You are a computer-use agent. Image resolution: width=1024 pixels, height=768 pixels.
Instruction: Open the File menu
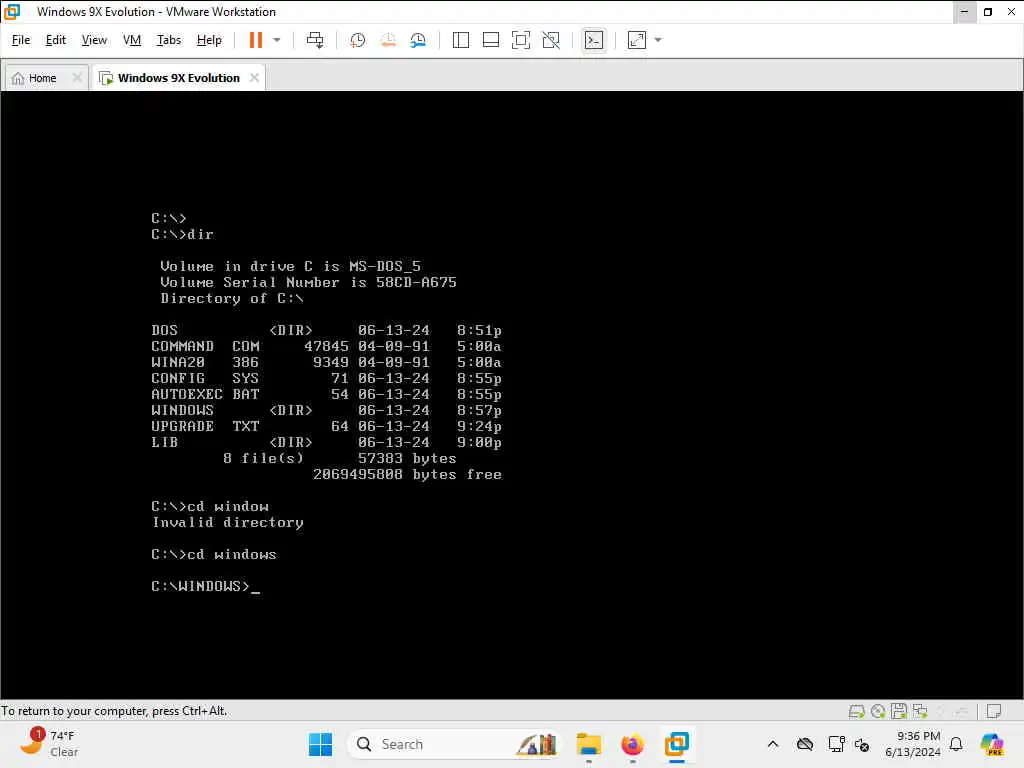[x=21, y=40]
